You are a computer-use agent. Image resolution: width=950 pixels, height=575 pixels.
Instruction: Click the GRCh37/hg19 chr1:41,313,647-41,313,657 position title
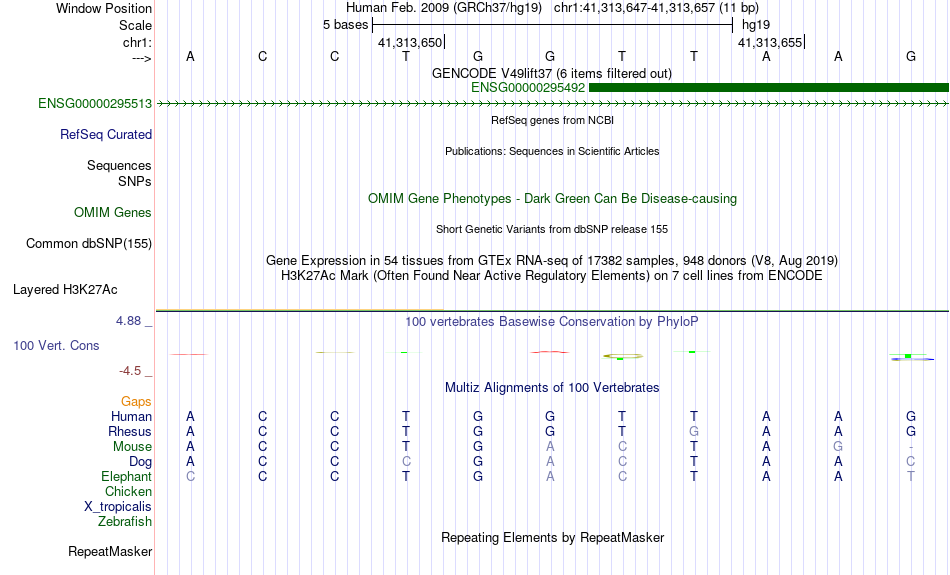pos(552,8)
